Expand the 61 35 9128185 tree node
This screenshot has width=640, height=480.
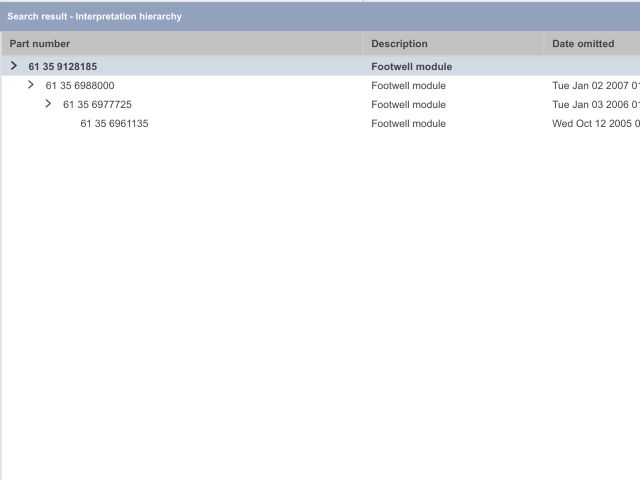14,66
